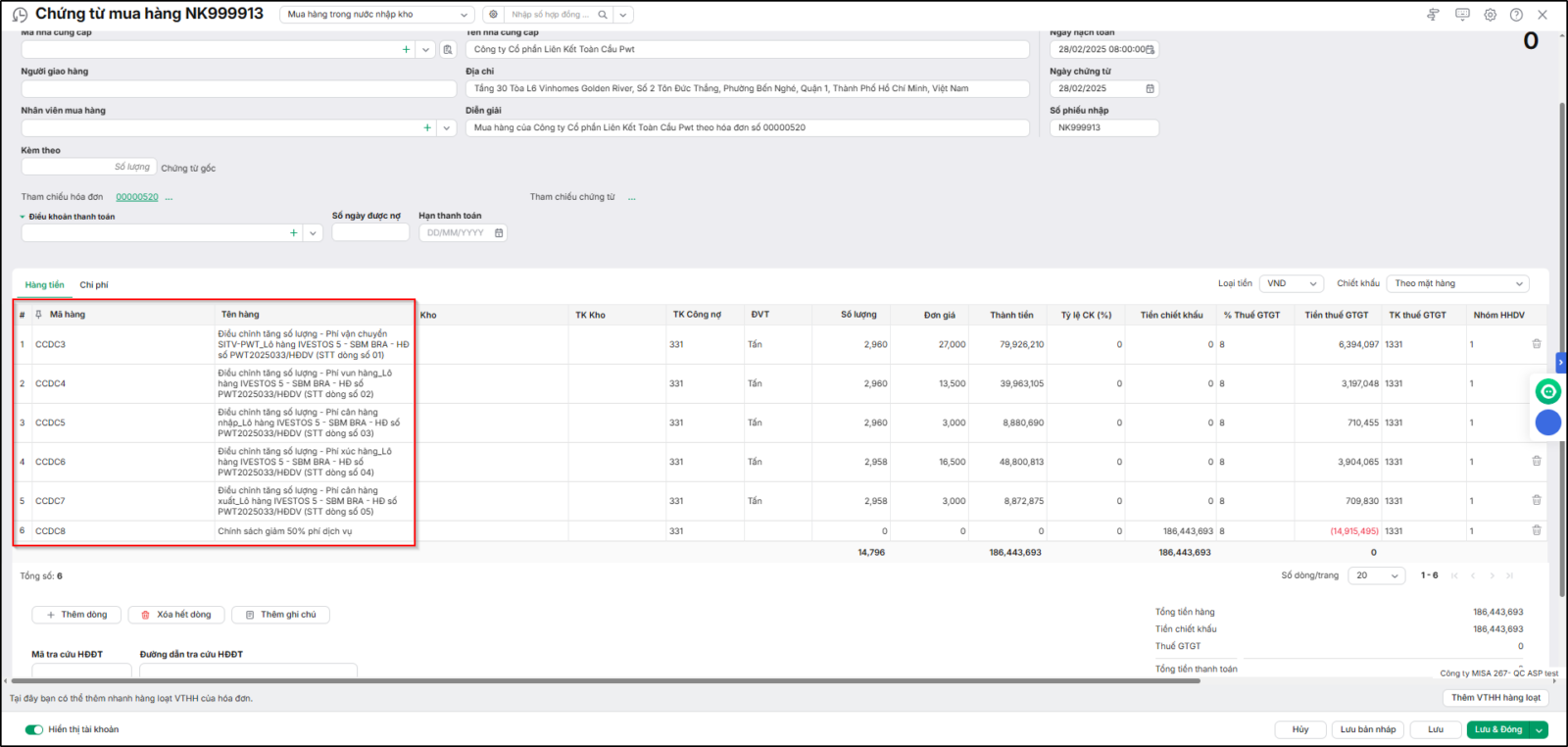Image resolution: width=1568 pixels, height=747 pixels.
Task: Delete the CCDC8 row with its trash icon
Action: coord(1537,530)
